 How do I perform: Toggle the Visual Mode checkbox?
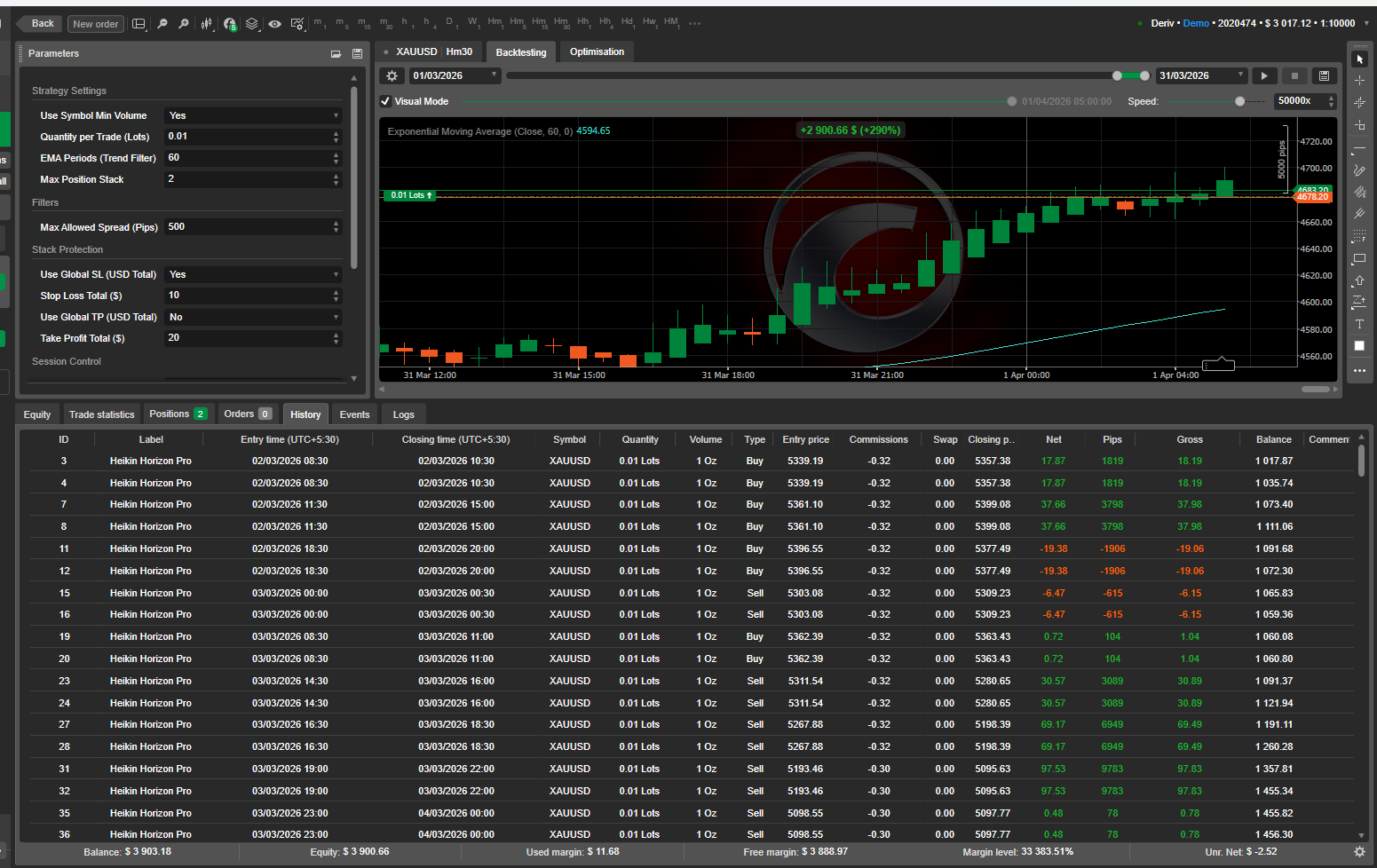385,101
